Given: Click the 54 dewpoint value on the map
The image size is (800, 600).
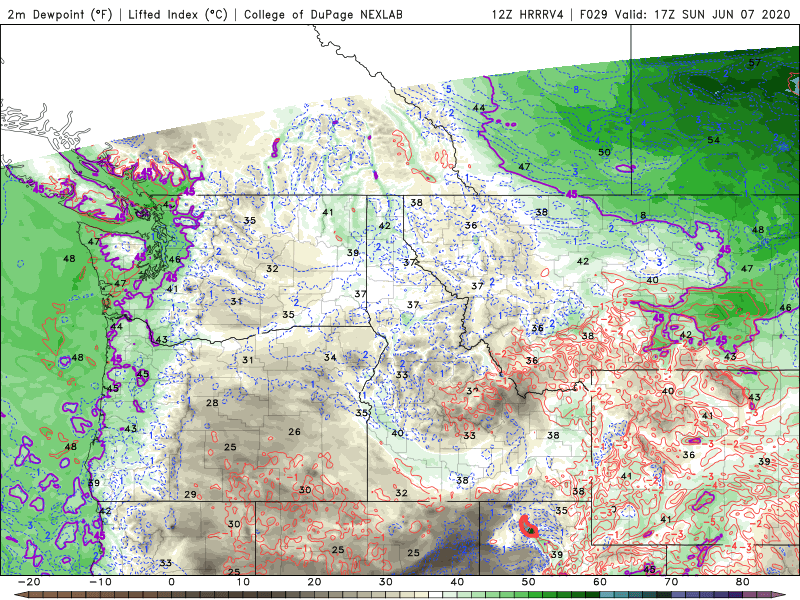Looking at the screenshot, I should [x=713, y=140].
